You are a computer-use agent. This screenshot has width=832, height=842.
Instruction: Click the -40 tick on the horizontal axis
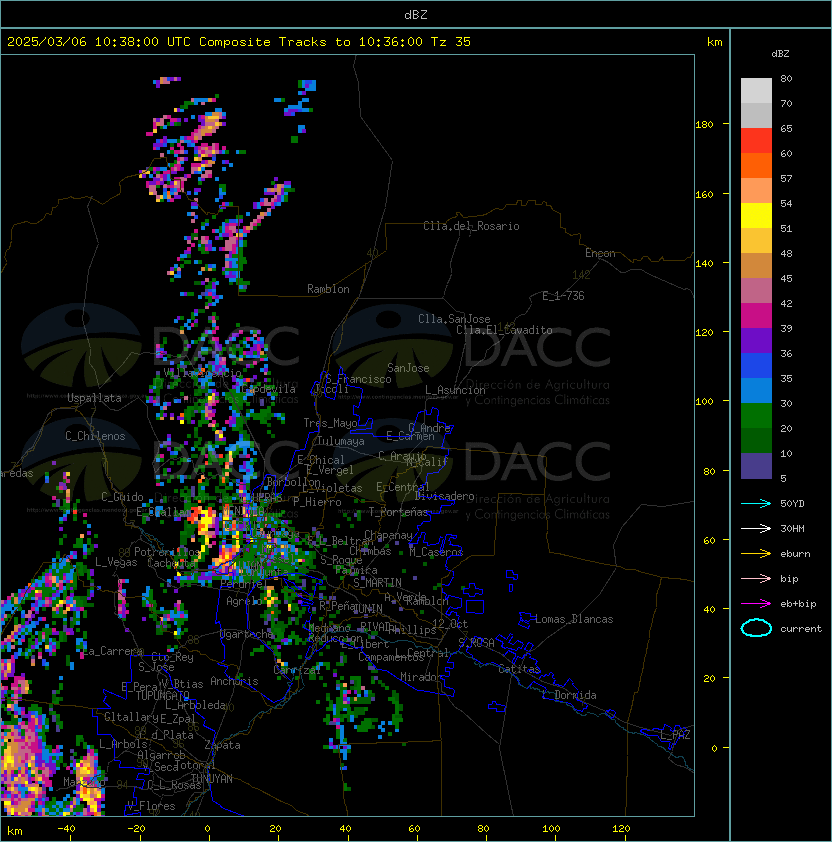(x=66, y=829)
